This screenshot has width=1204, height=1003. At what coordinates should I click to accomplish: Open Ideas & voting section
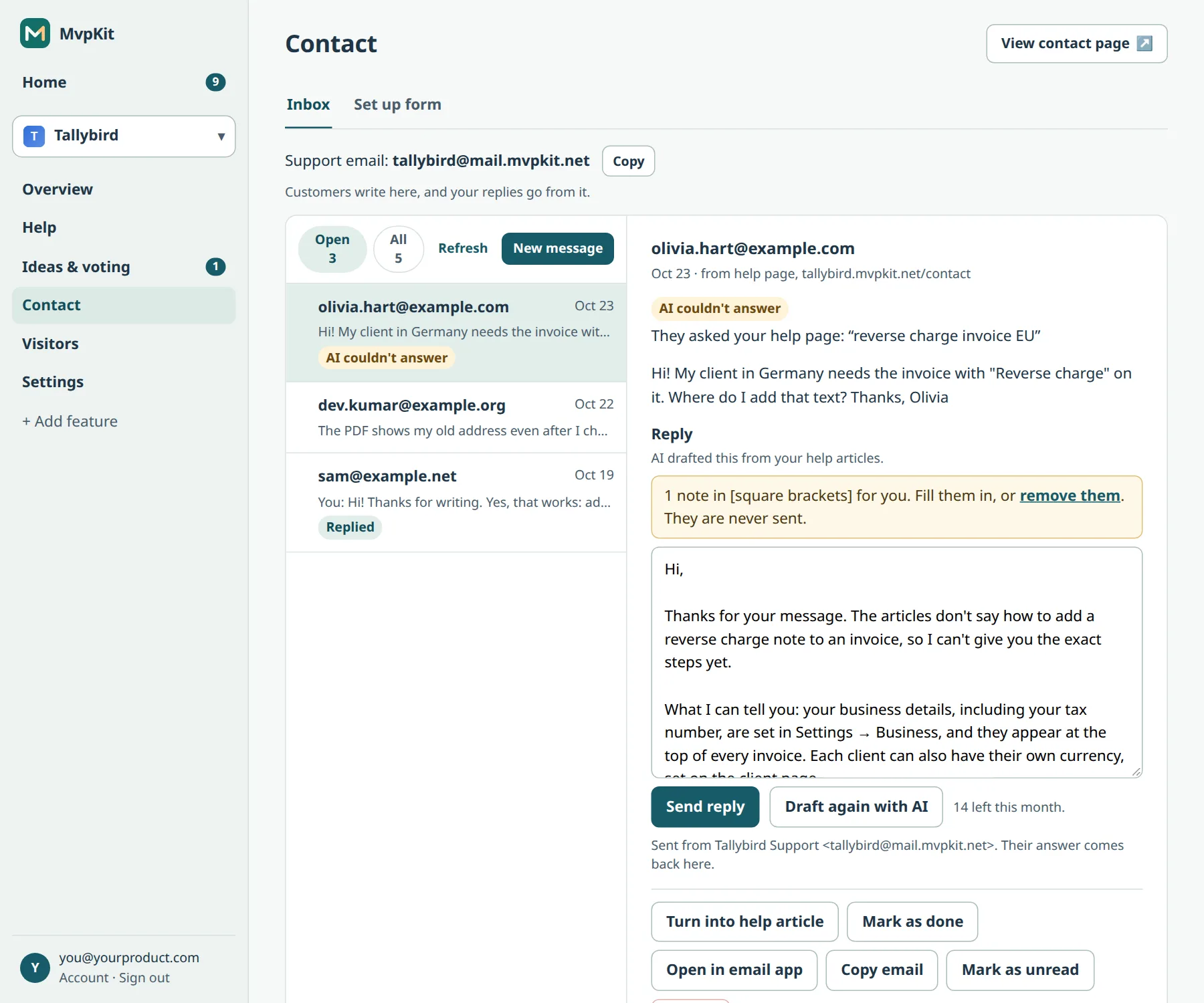(x=124, y=267)
